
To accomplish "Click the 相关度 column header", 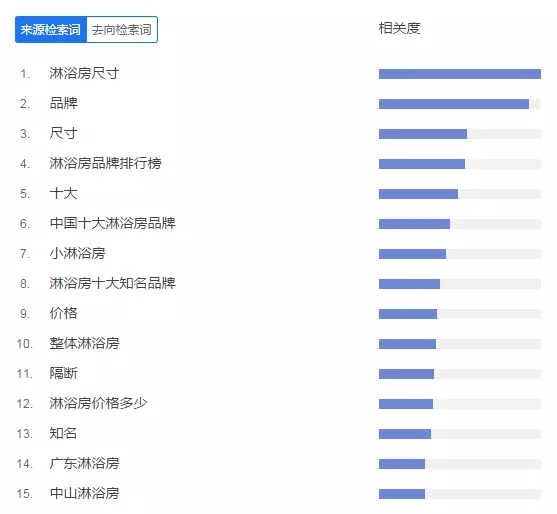I will 399,28.
